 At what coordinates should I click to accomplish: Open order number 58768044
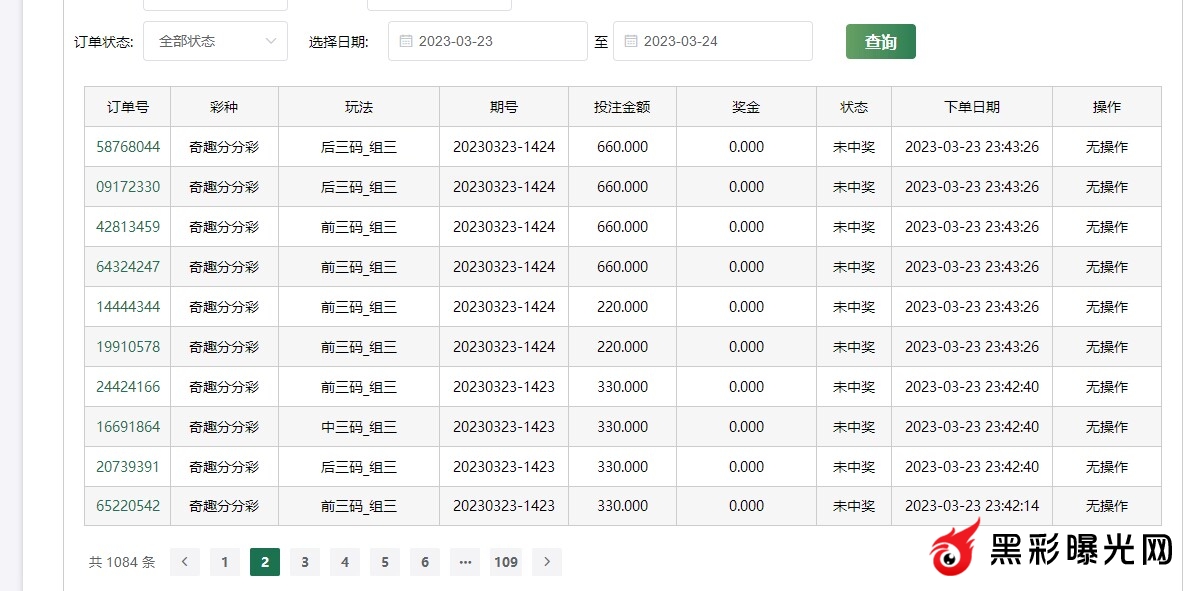pos(128,147)
